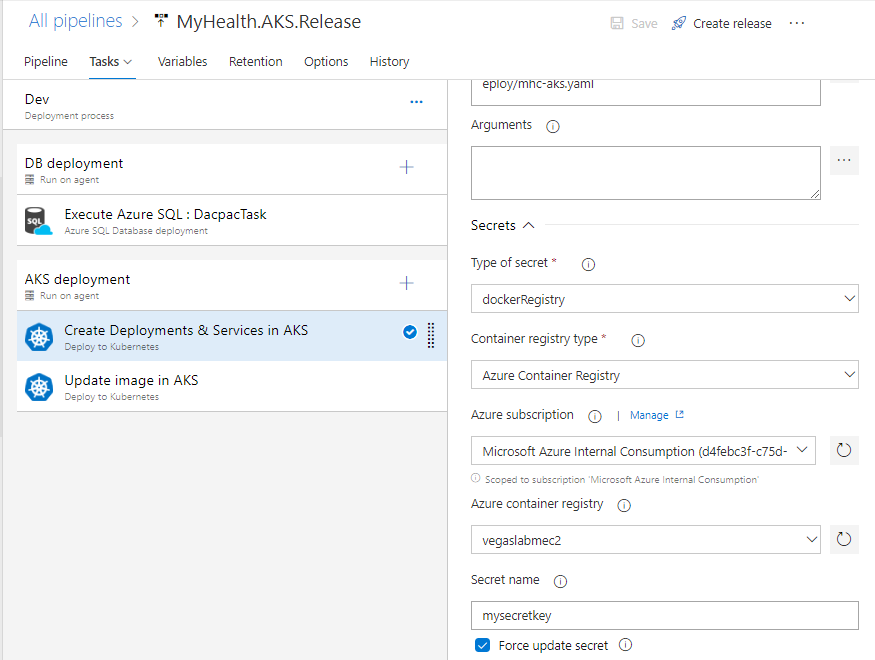The image size is (875, 660).
Task: Click the Save disk icon
Action: tap(617, 23)
